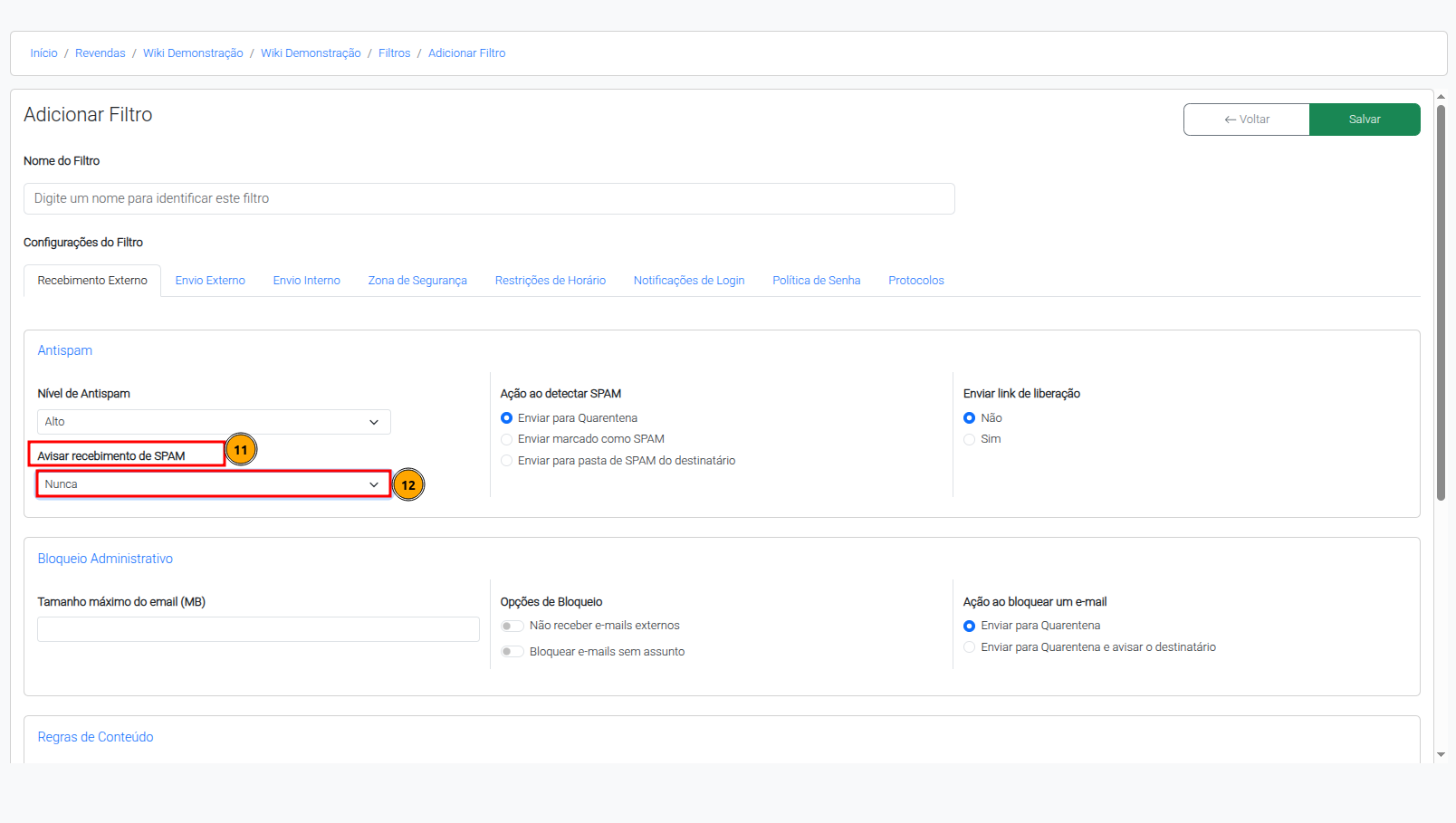The height and width of the screenshot is (823, 1456).
Task: Click the Voltar button
Action: (1247, 120)
